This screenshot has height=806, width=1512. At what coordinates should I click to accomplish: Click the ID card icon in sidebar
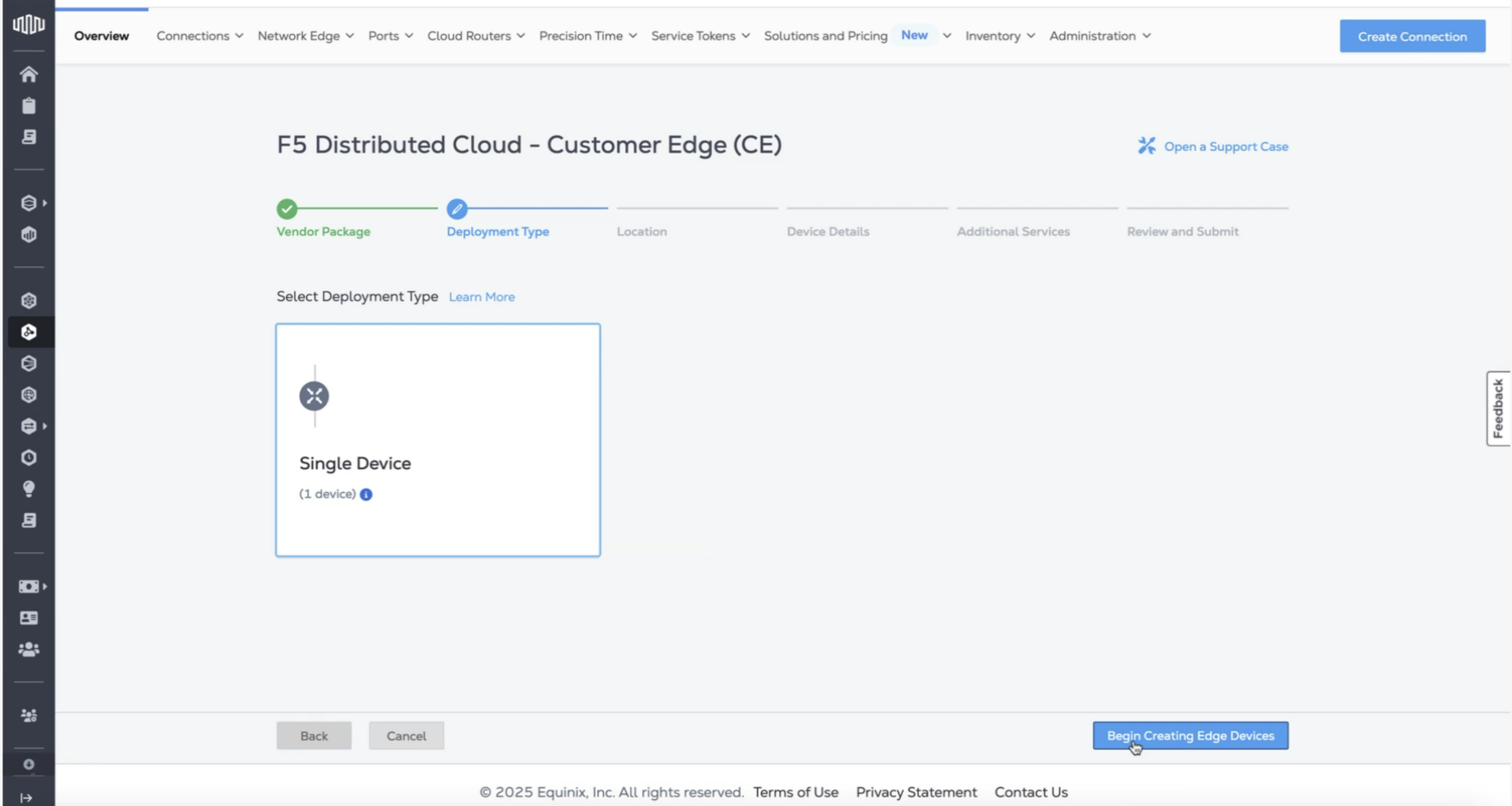pos(28,618)
